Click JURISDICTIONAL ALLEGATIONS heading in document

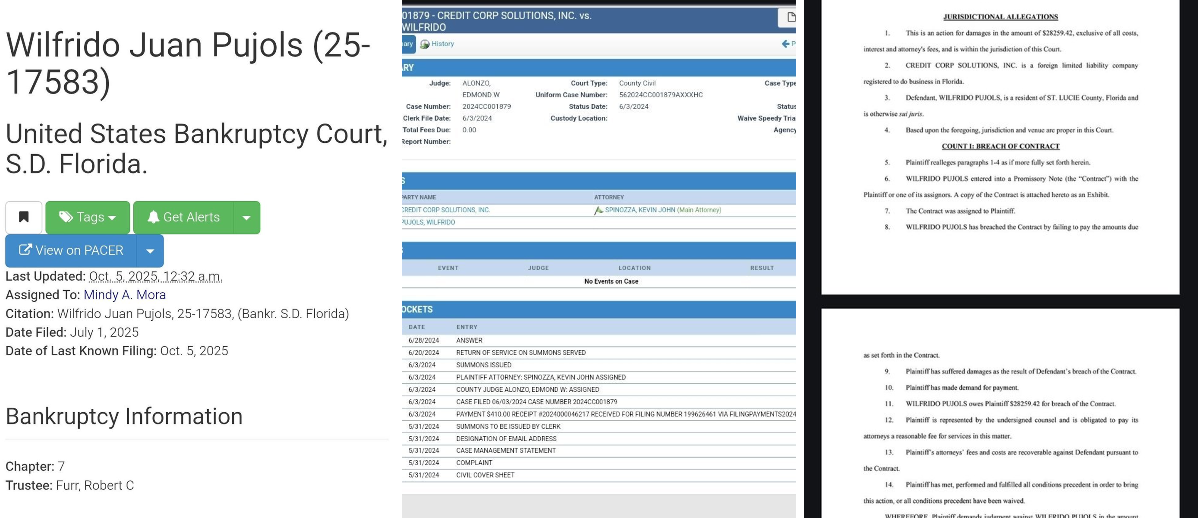click(x=1000, y=17)
